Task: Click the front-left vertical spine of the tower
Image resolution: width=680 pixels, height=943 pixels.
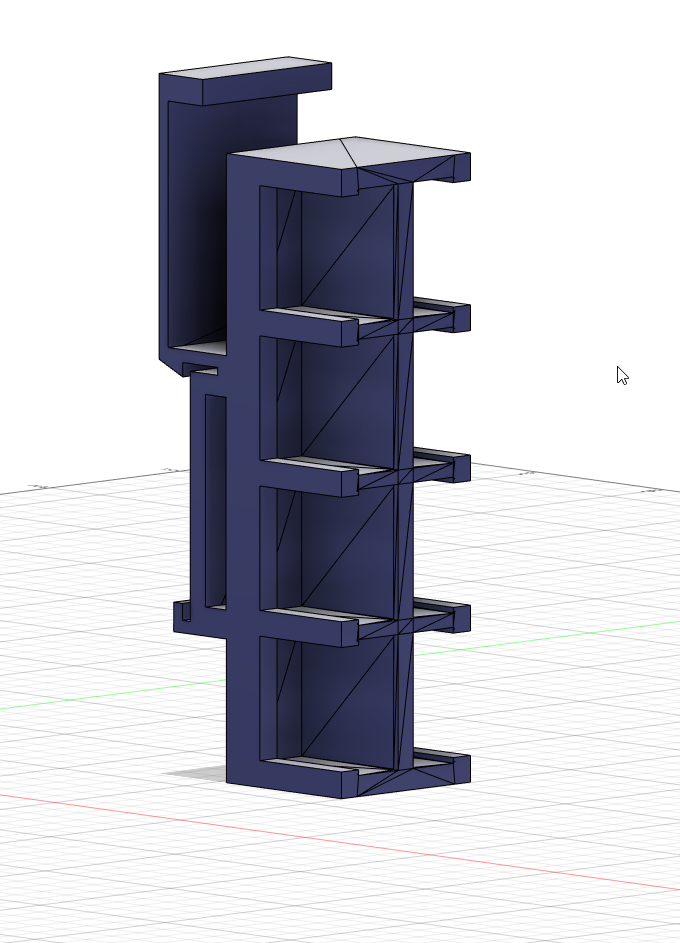Action: pyautogui.click(x=243, y=480)
